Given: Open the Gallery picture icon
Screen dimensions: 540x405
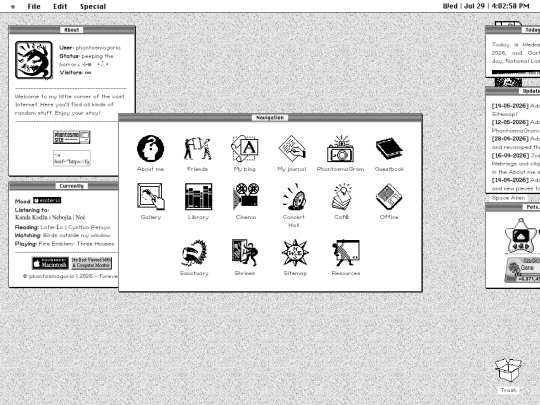Looking at the screenshot, I should click(x=151, y=196).
